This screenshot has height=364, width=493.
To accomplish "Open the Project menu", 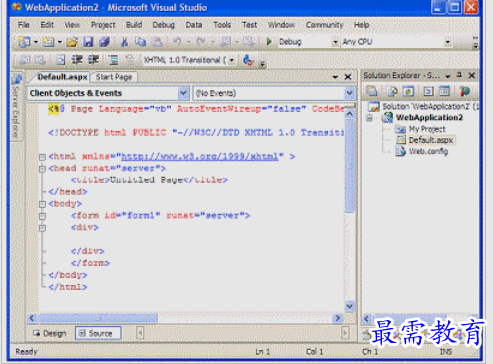I will pos(103,25).
